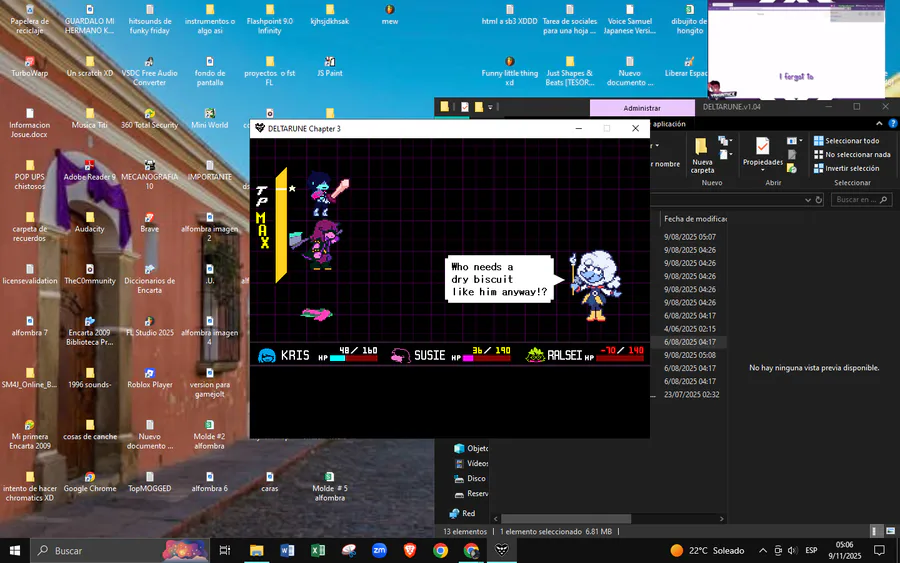Click the scroll right arrow in Explorer
The height and width of the screenshot is (563, 900).
[721, 518]
